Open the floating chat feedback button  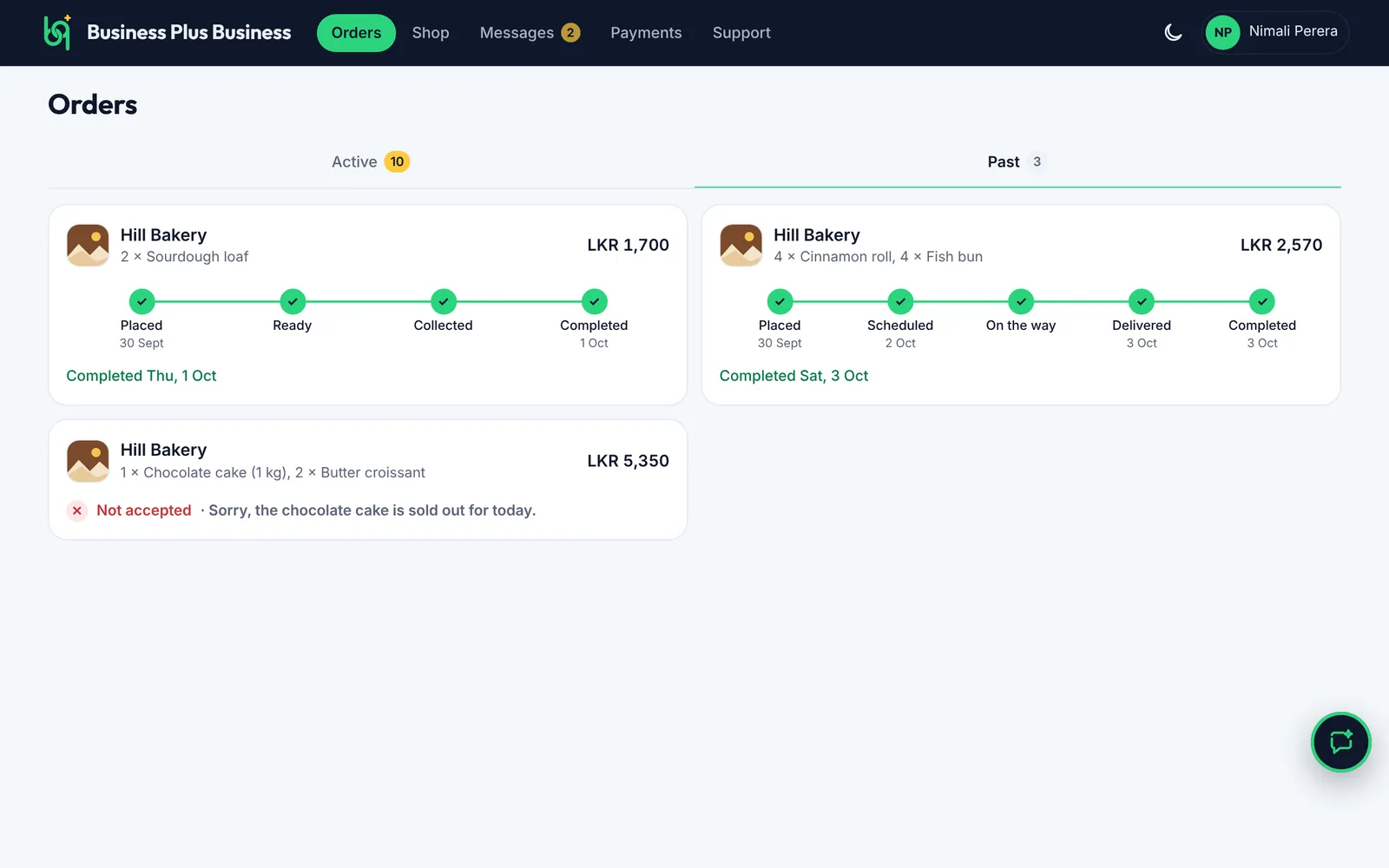pyautogui.click(x=1340, y=742)
